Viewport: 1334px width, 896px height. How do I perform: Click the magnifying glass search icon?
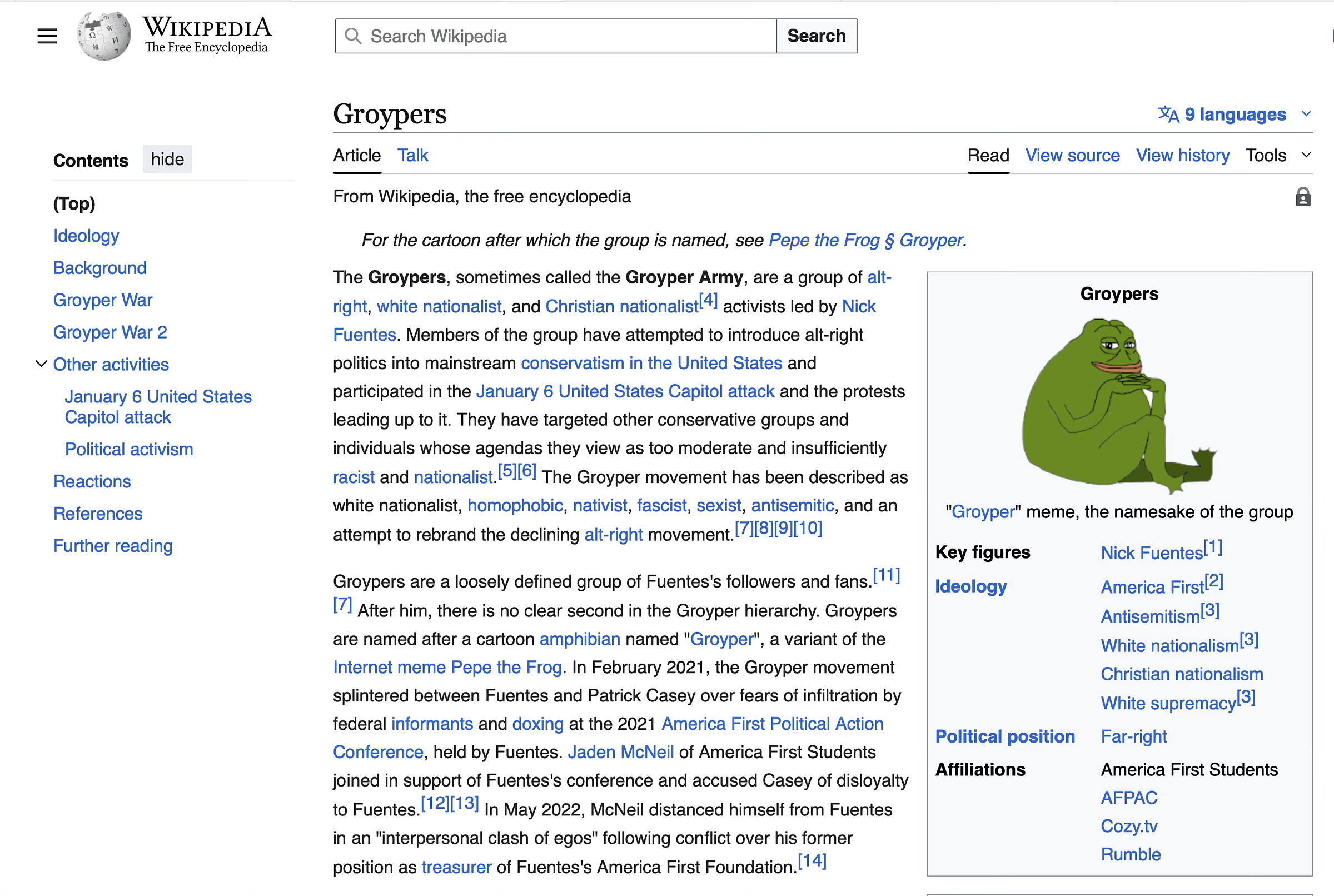pos(353,36)
